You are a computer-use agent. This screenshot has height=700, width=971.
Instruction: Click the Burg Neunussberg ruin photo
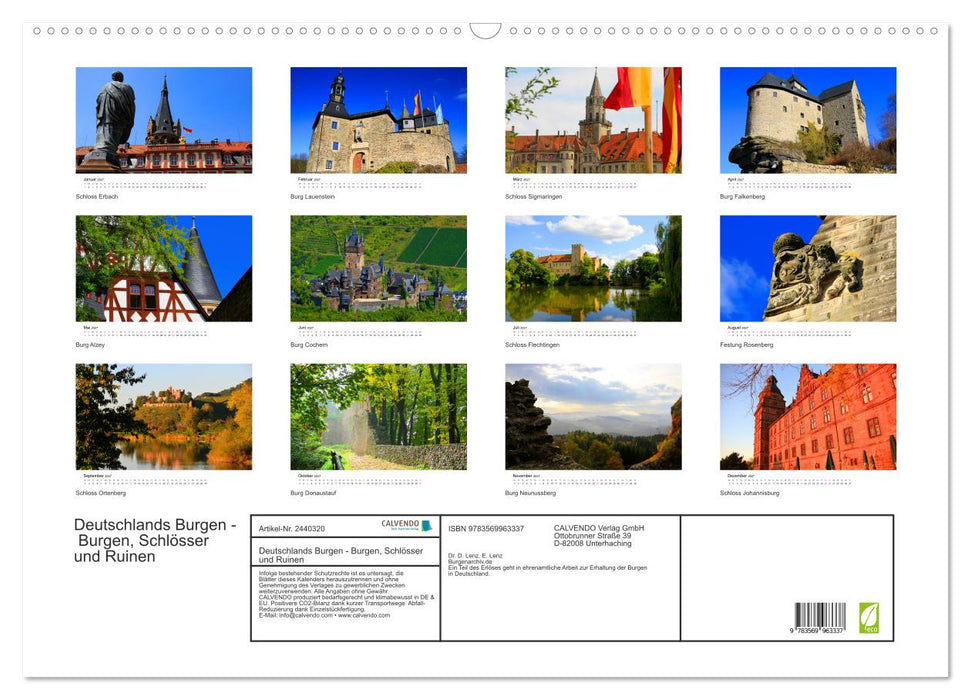(x=593, y=416)
